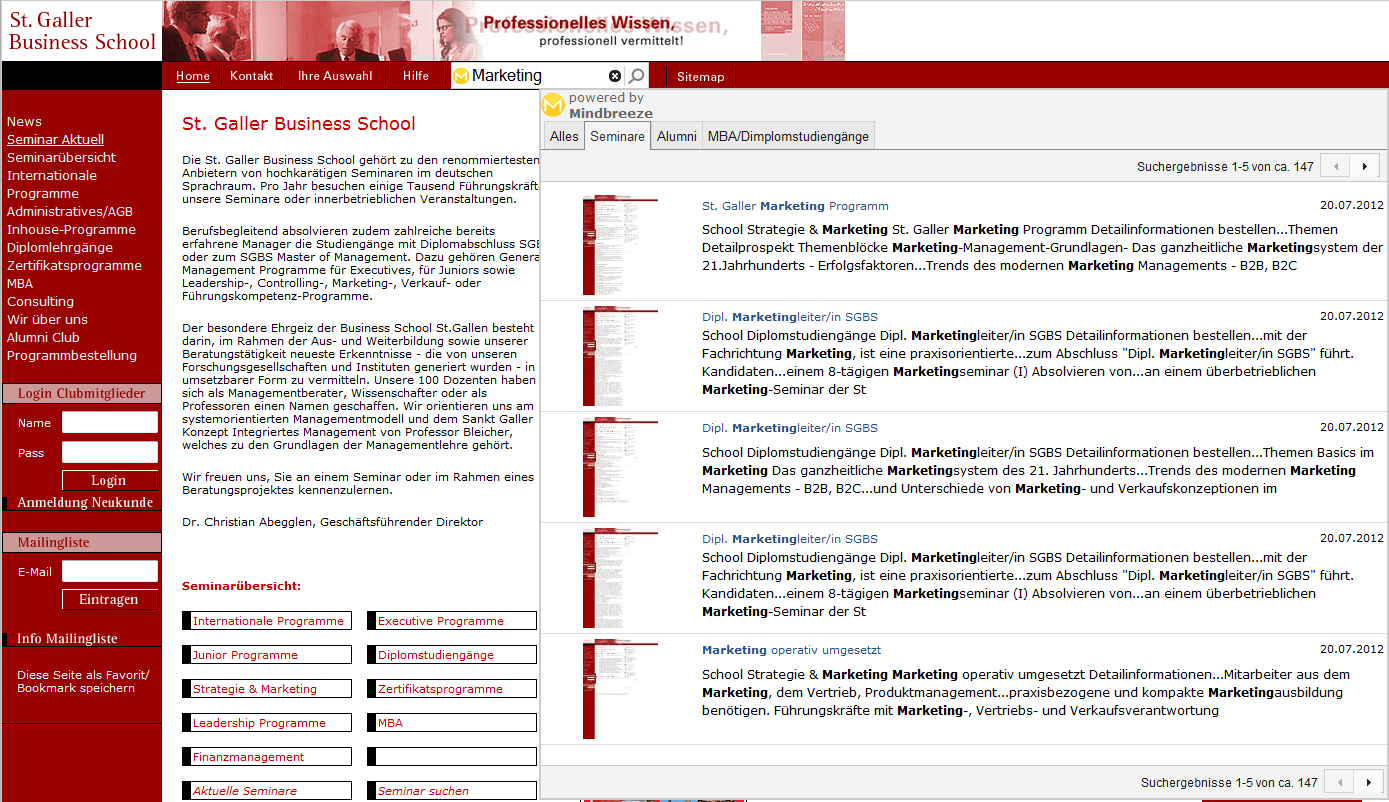
Task: Open Wir über uns in the sidebar
Action: tap(47, 320)
